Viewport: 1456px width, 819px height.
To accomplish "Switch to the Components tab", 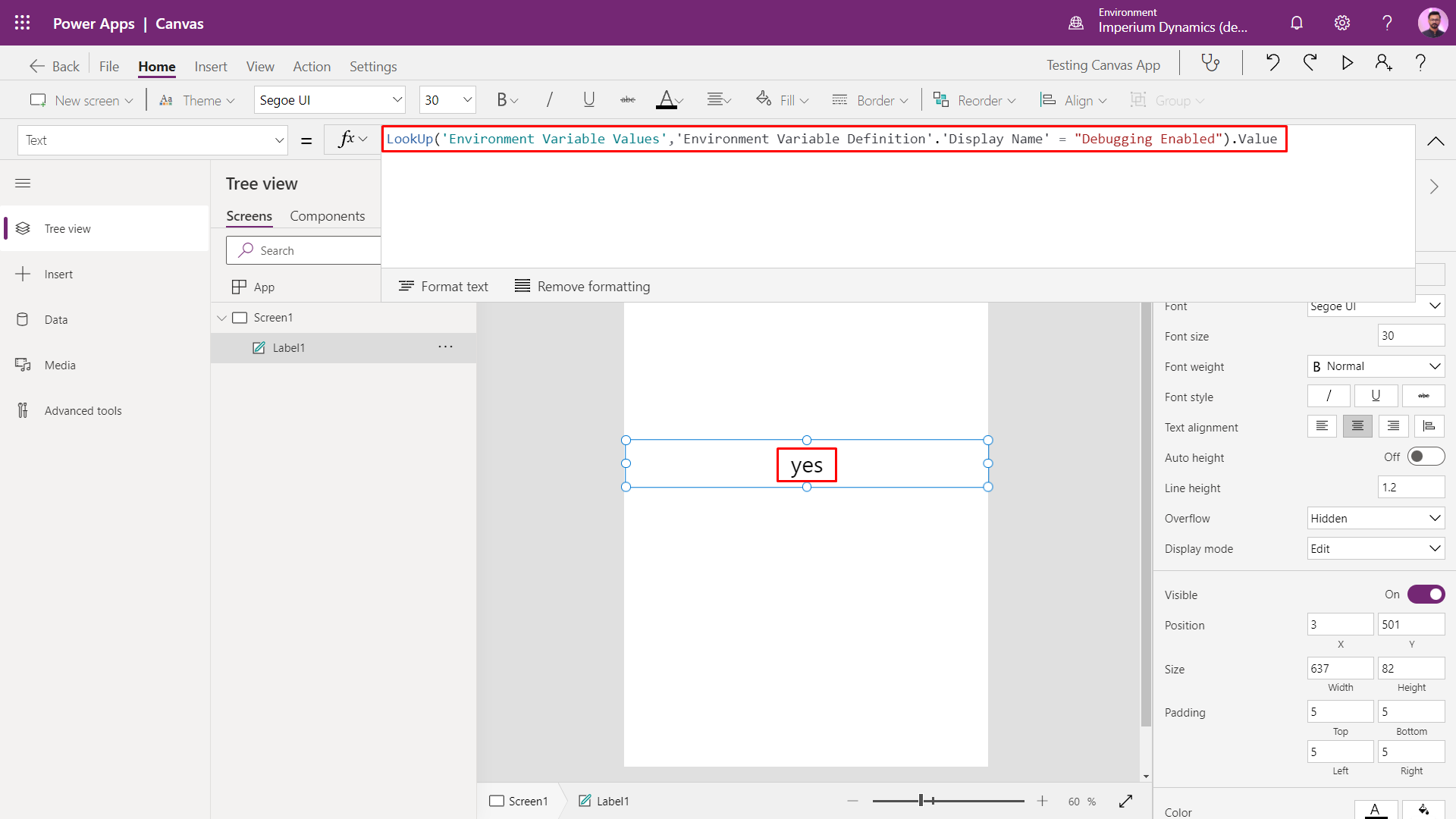I will tap(328, 216).
